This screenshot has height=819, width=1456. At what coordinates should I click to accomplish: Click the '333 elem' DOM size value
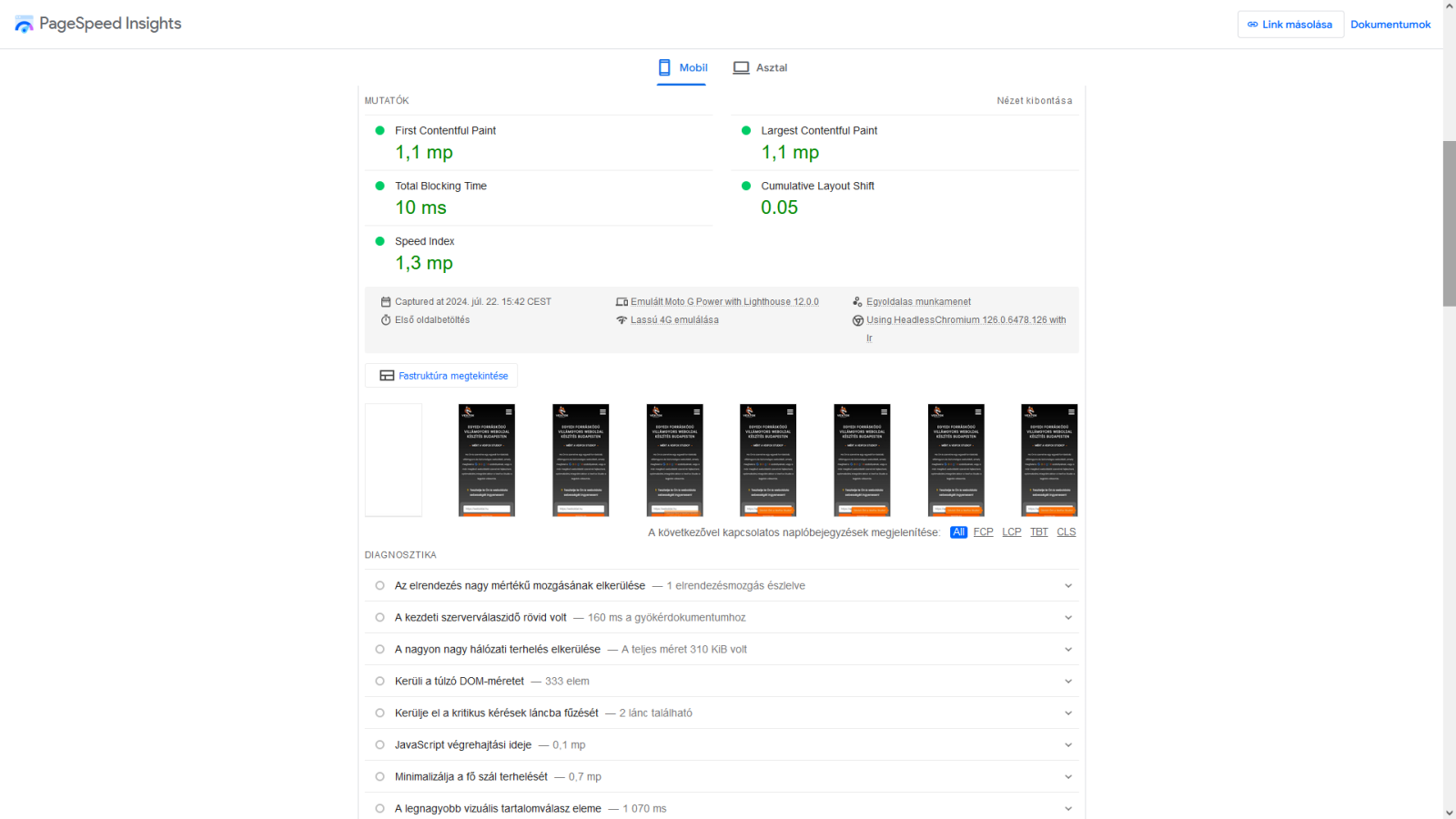coord(567,682)
